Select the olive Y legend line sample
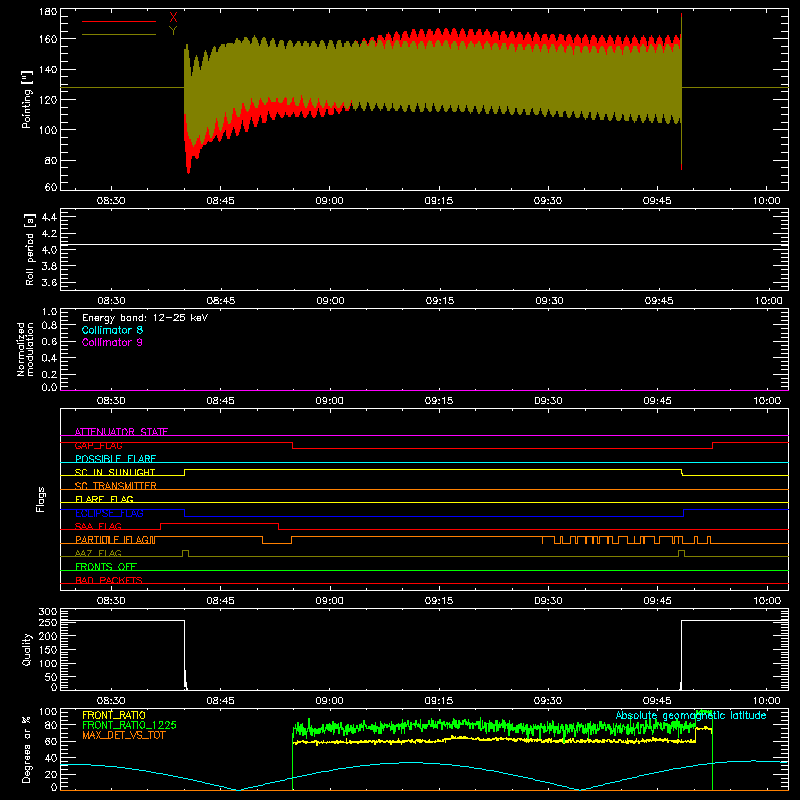This screenshot has height=800, width=800. point(119,34)
